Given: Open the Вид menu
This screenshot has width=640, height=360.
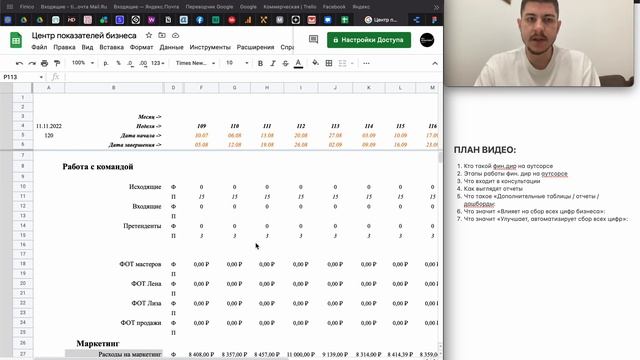Looking at the screenshot, I should pyautogui.click(x=87, y=47).
